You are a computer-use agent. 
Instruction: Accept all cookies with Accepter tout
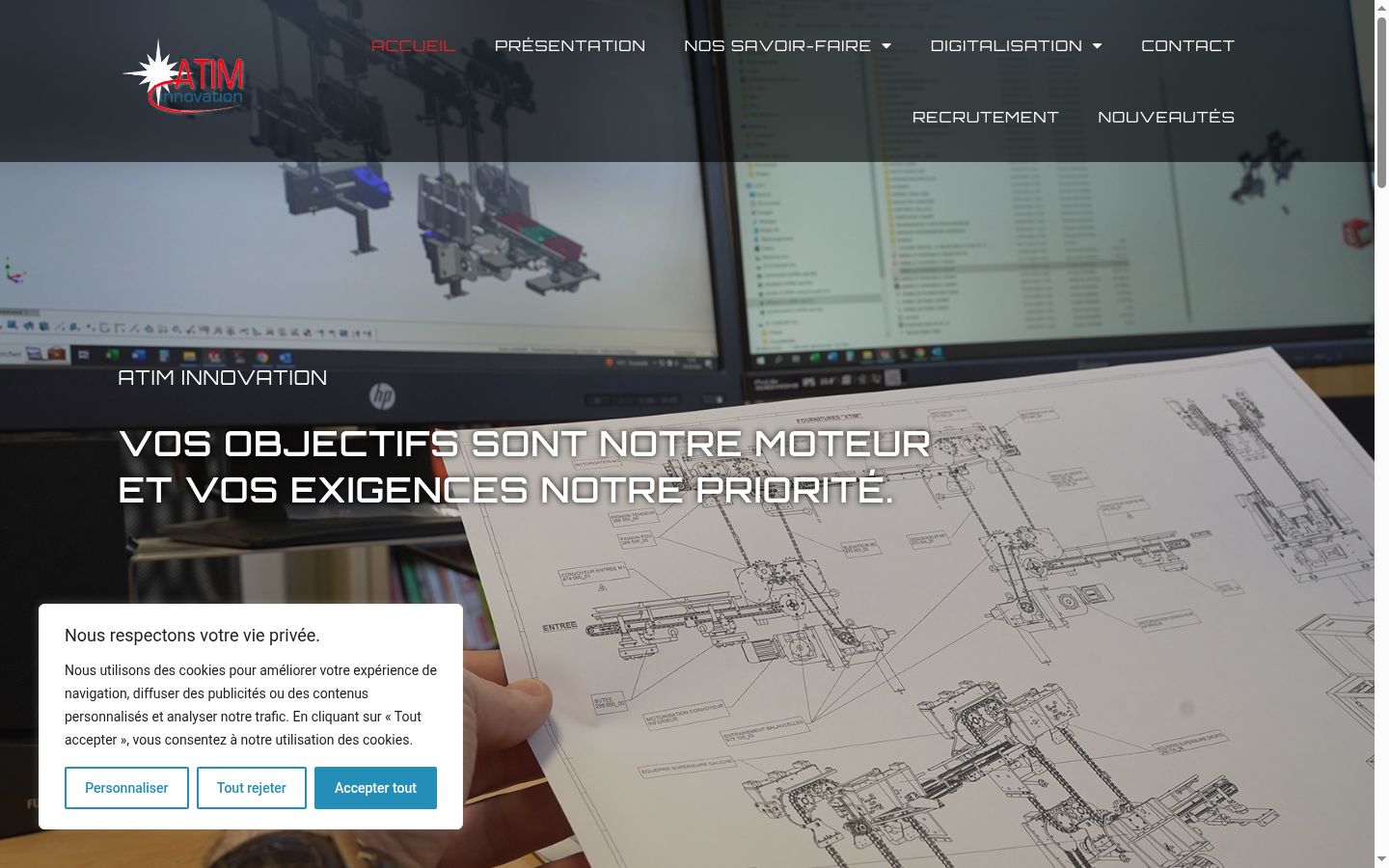[375, 788]
